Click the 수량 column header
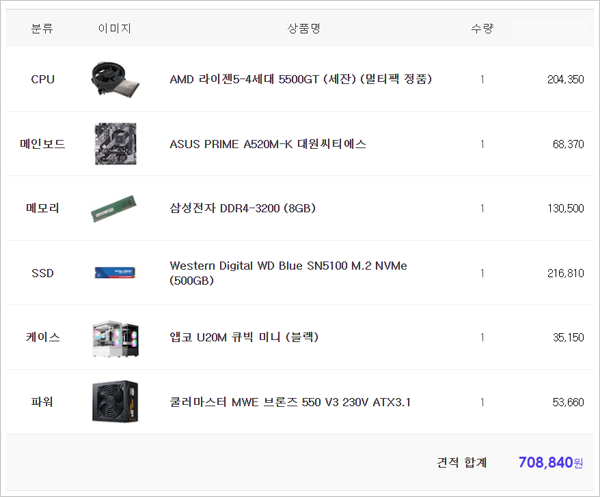 (482, 29)
